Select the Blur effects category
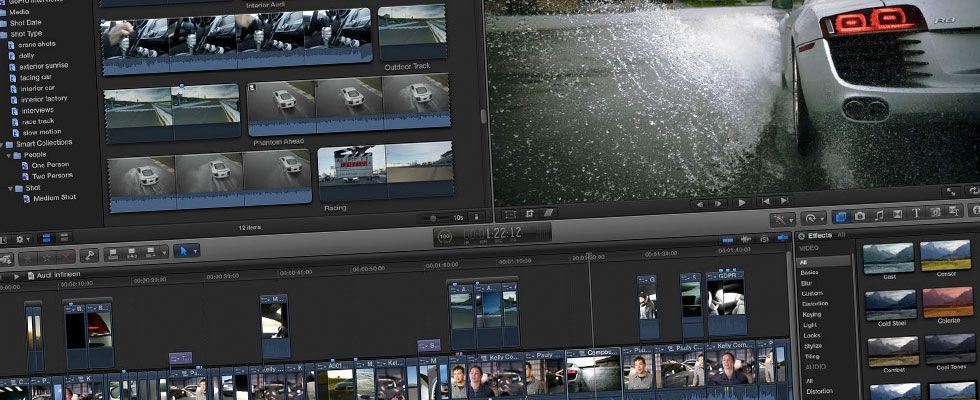Viewport: 980px width, 400px height. pos(807,283)
